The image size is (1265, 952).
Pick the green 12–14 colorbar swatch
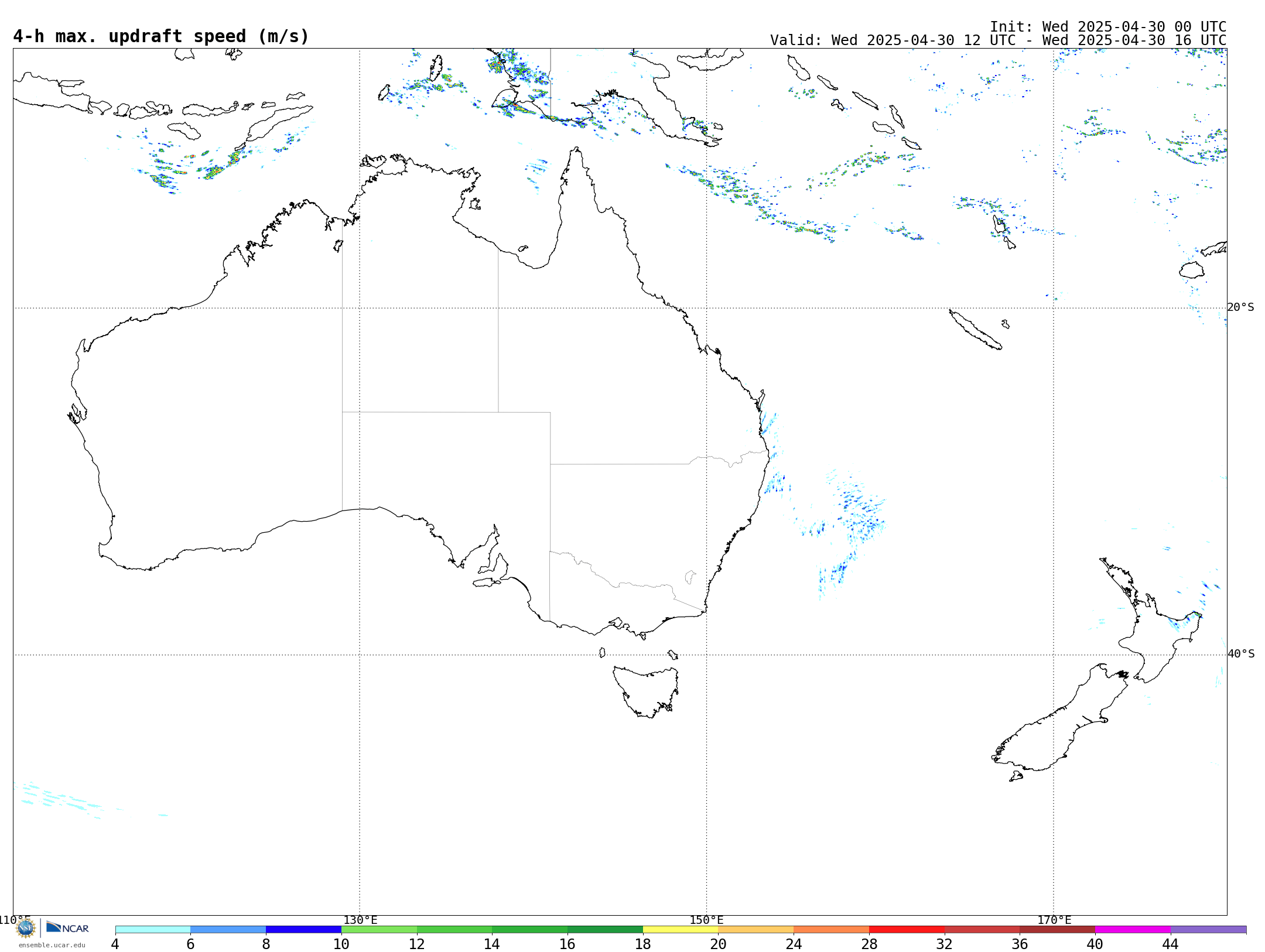[x=454, y=930]
